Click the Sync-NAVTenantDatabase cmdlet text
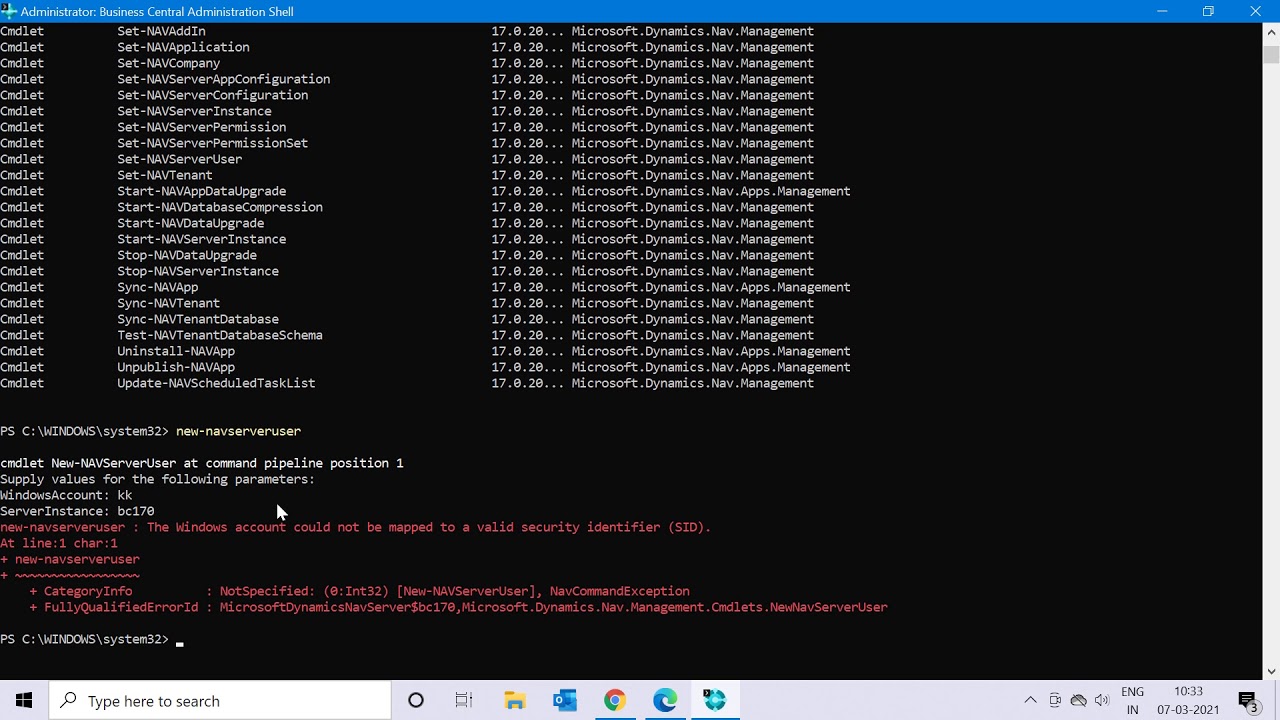The image size is (1280, 720). (x=198, y=319)
